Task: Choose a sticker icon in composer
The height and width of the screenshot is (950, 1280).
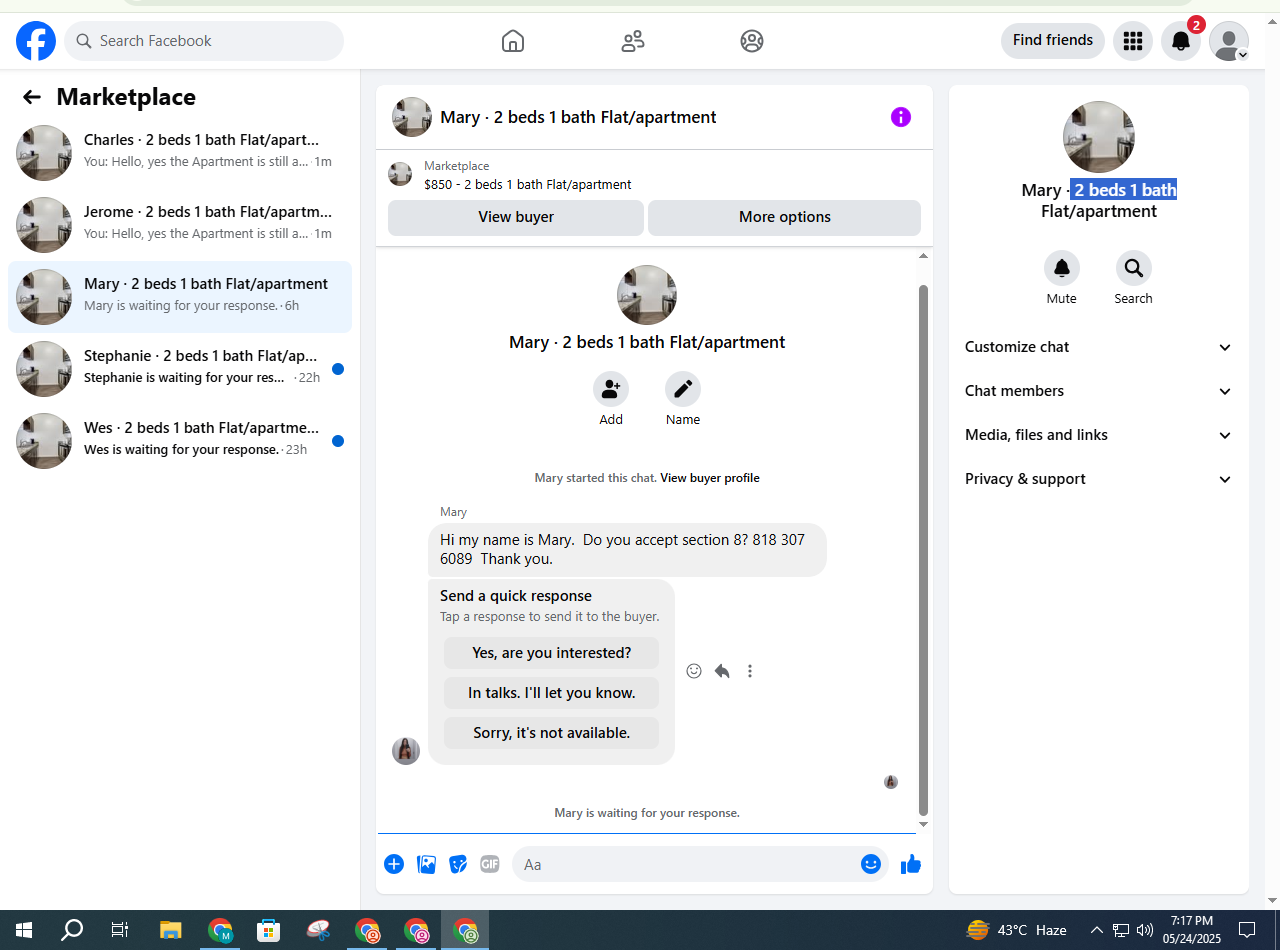Action: [x=458, y=864]
